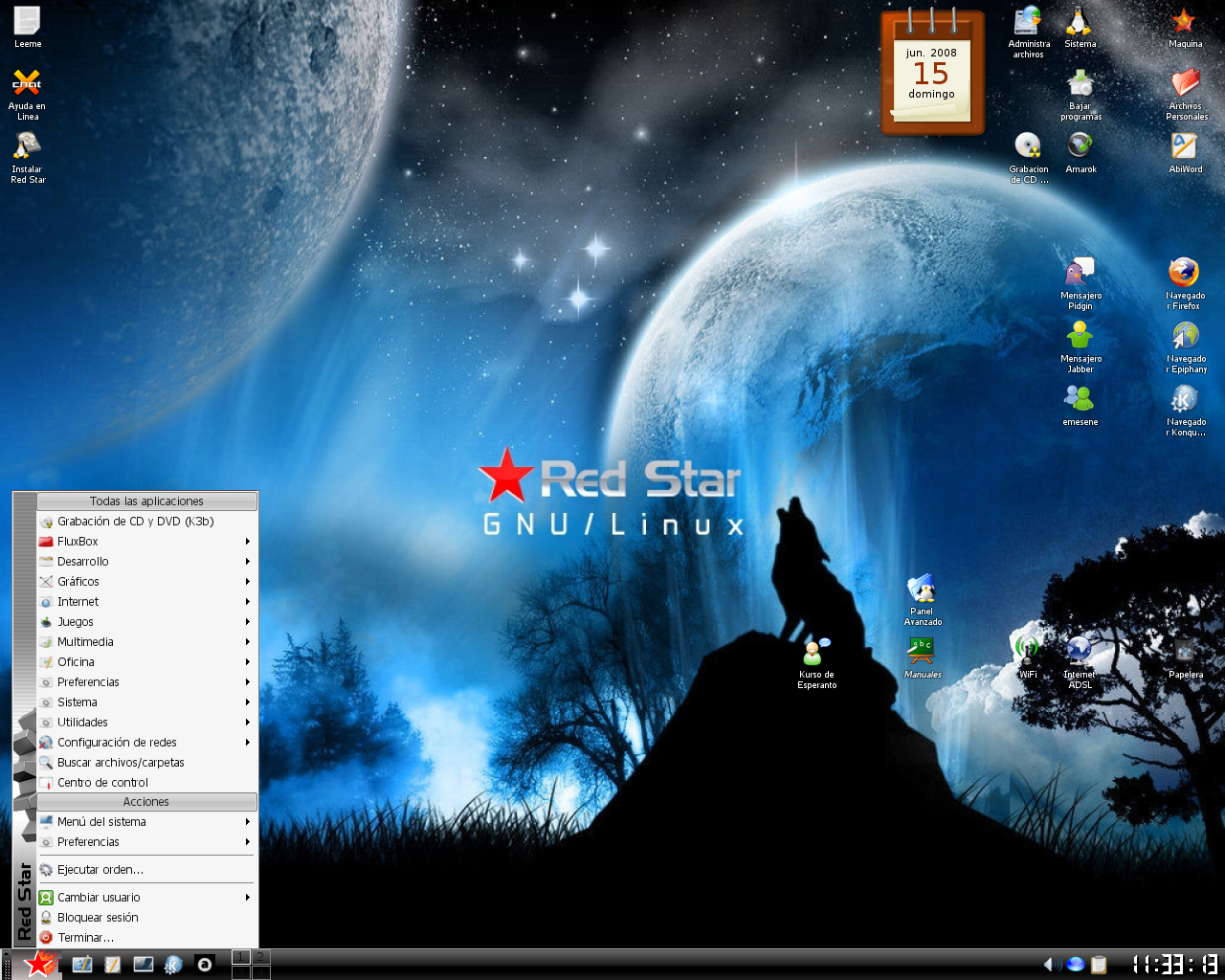Select Ejecutar orden...
1225x980 pixels.
[x=146, y=870]
